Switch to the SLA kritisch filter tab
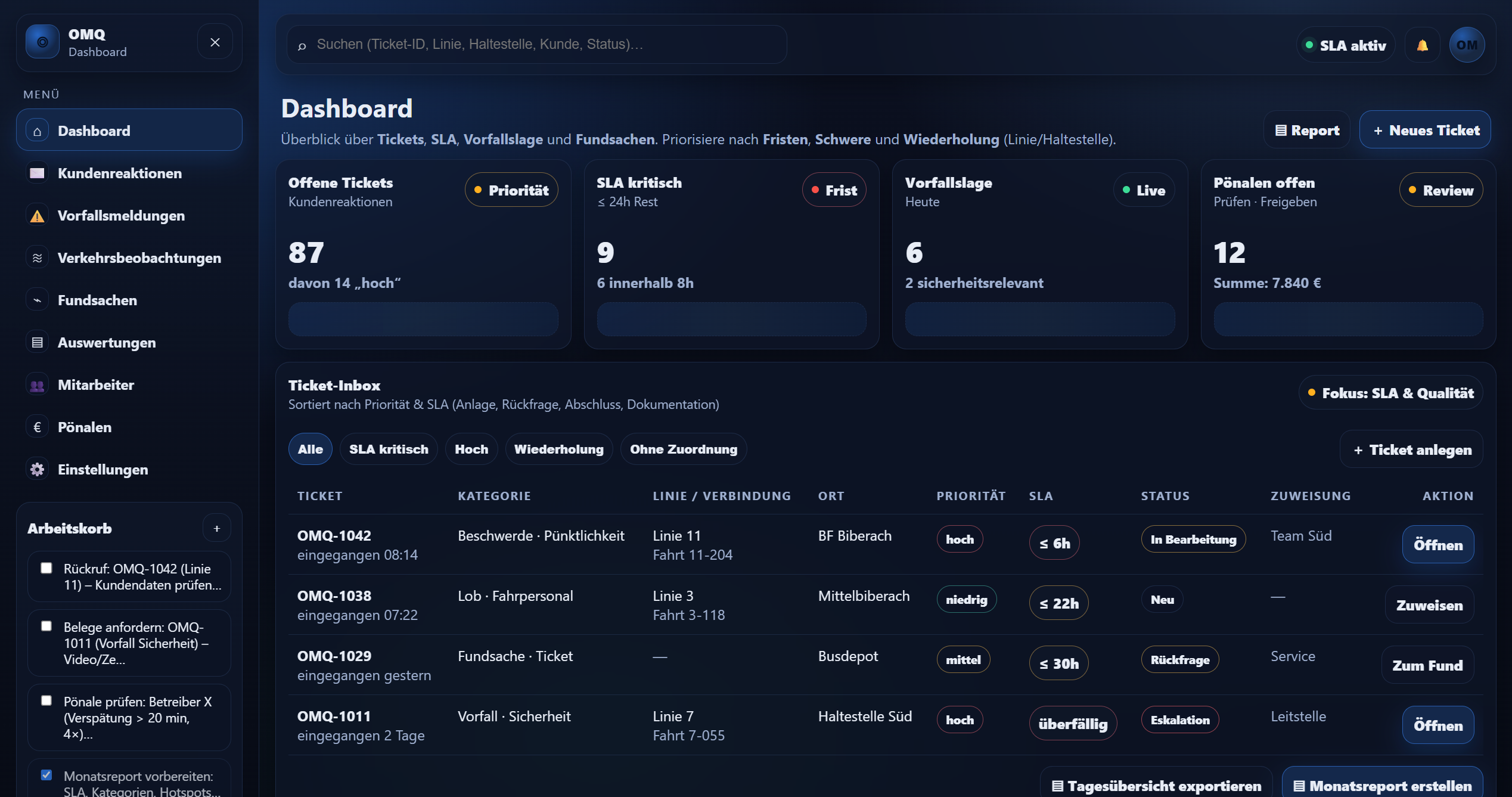1512x797 pixels. coord(388,449)
